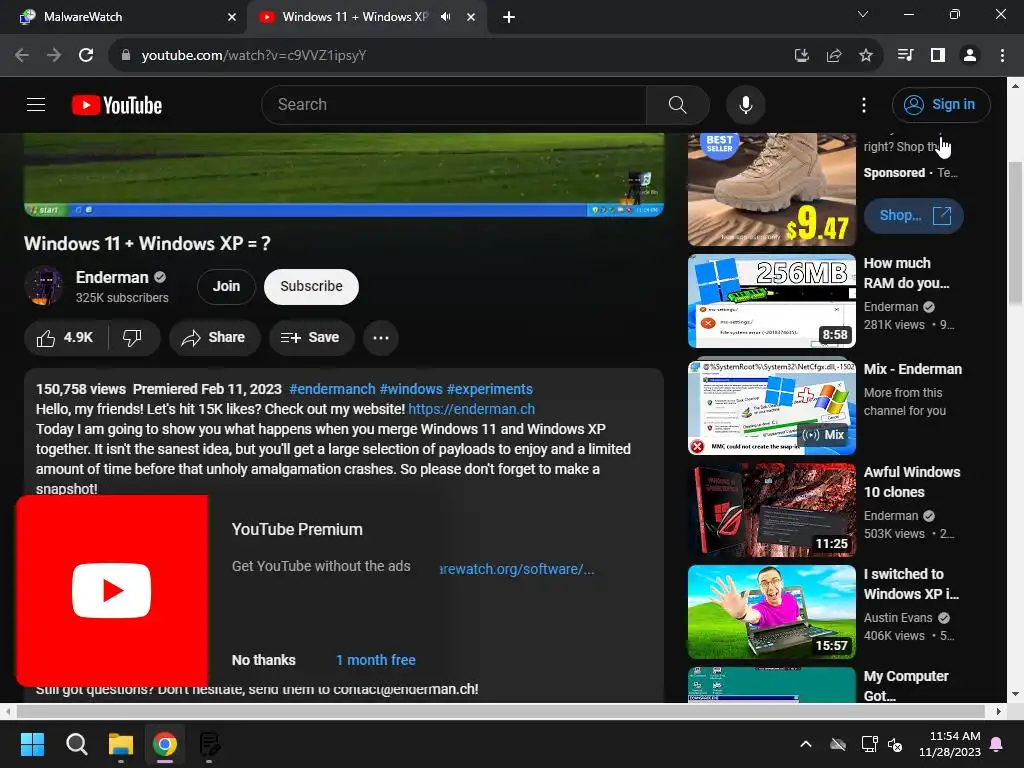This screenshot has width=1024, height=768.
Task: Click the vertical page scrollbar
Action: pyautogui.click(x=1016, y=232)
